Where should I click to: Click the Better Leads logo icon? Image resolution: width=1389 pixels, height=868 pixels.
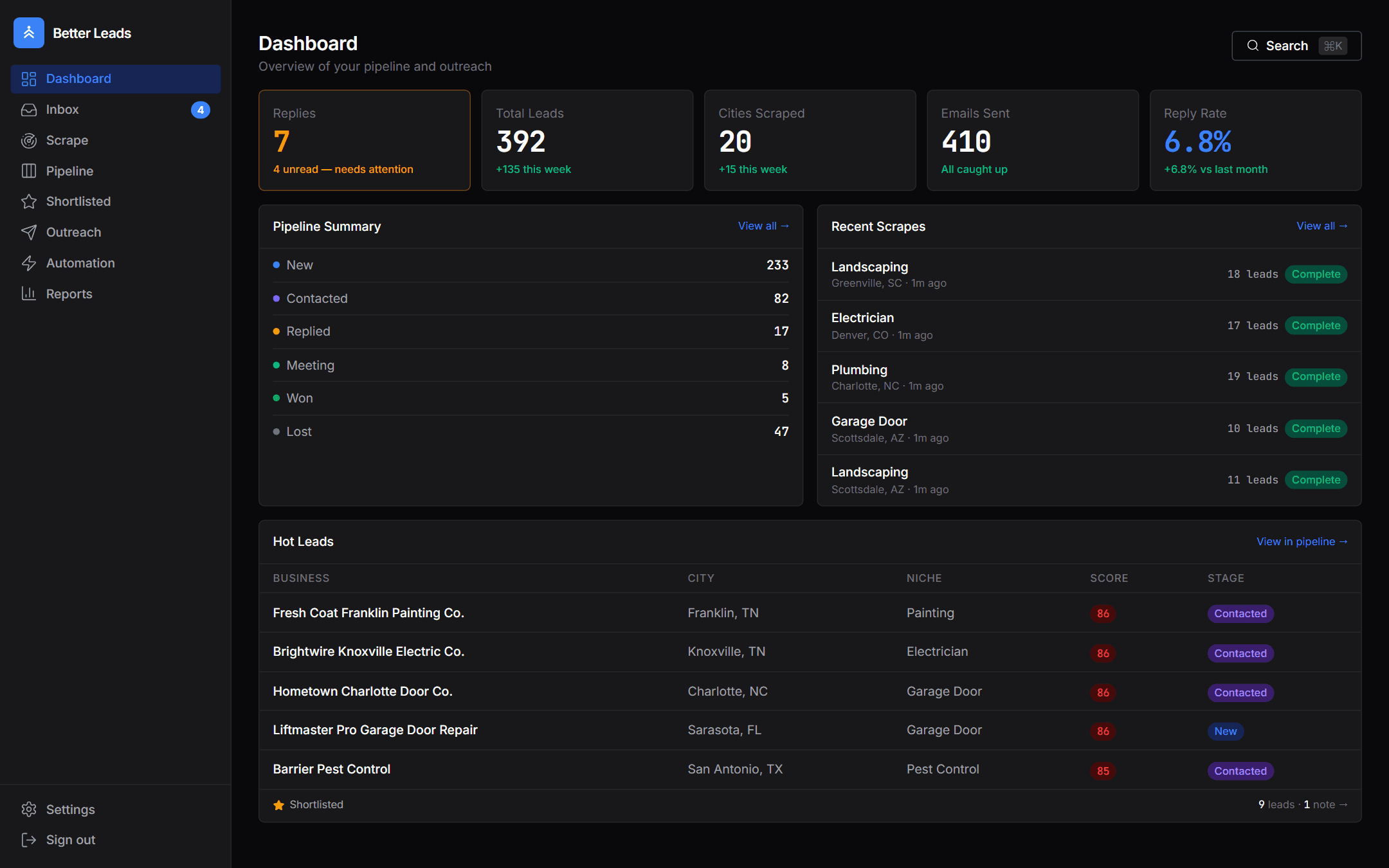(29, 33)
